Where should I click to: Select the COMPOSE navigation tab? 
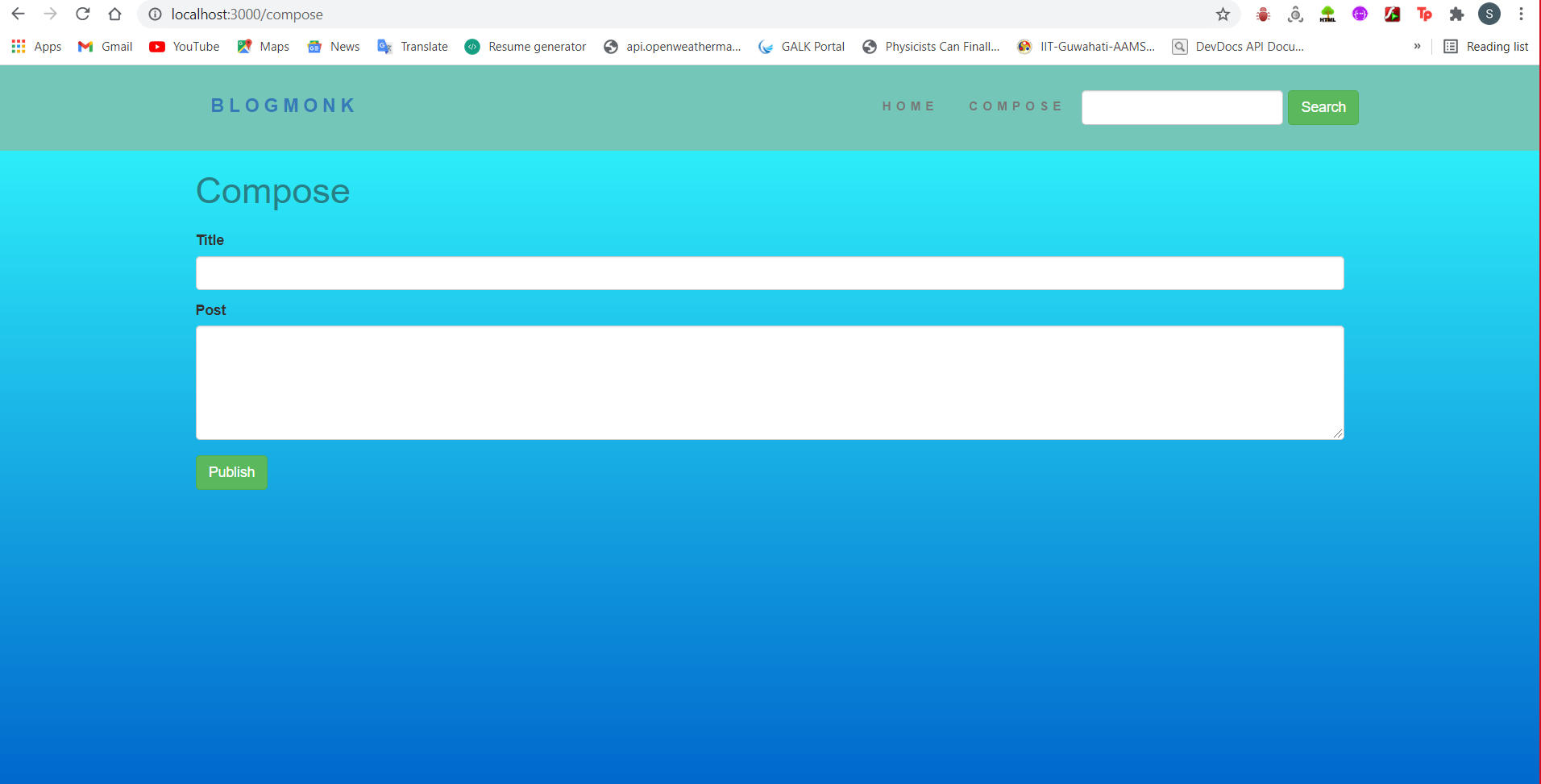[1016, 106]
